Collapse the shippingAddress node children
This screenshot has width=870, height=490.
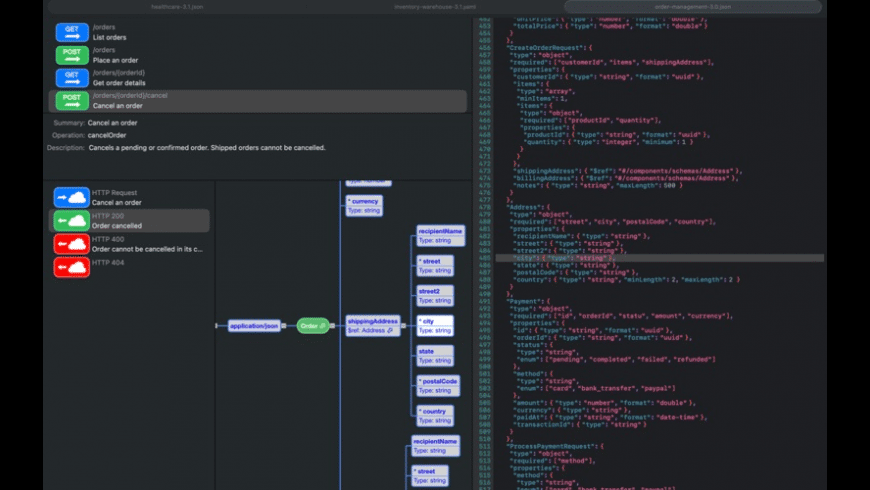pyautogui.click(x=403, y=326)
